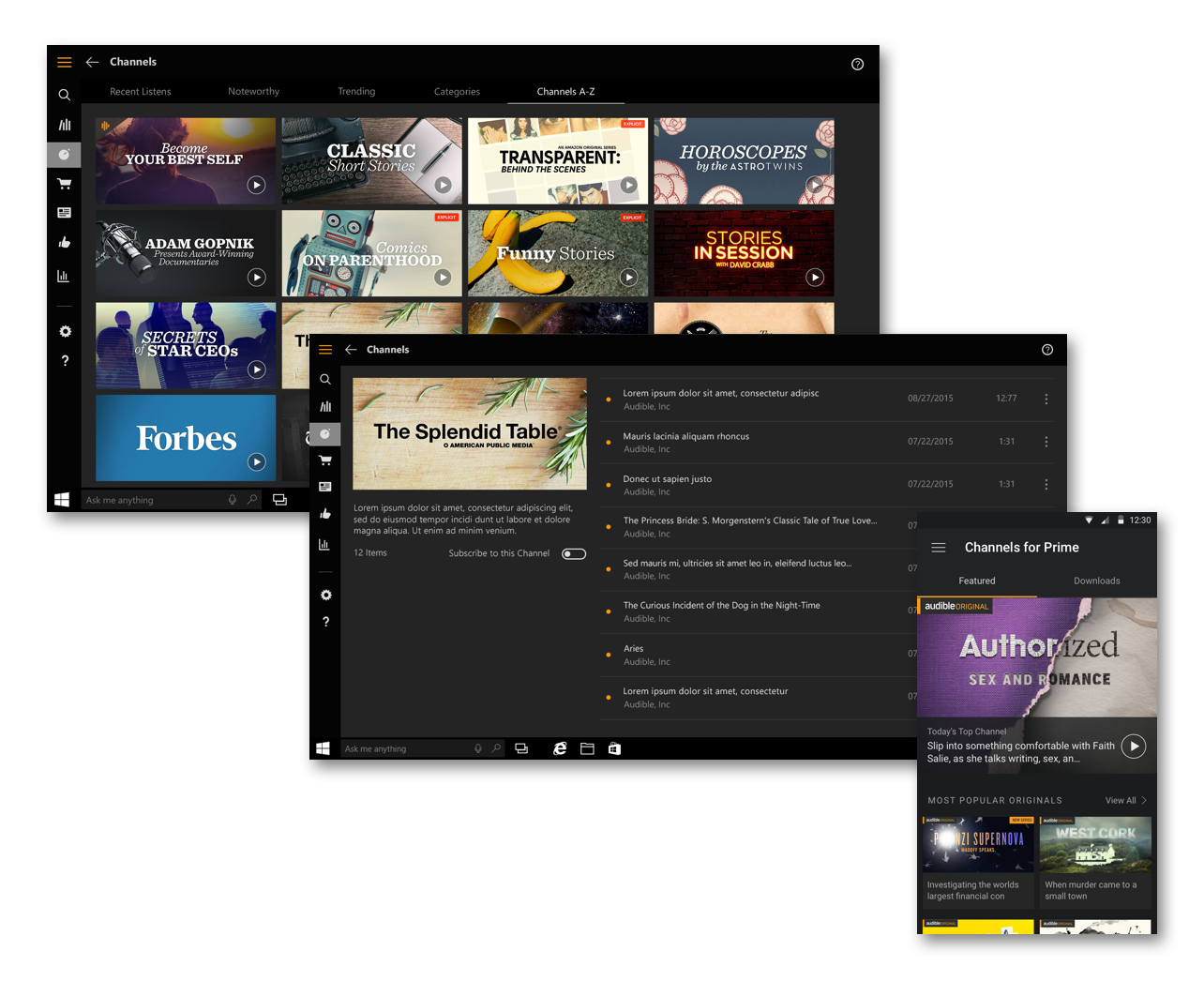1204x981 pixels.
Task: Click Windows Start button in Splendid Table window taskbar
Action: tap(323, 748)
